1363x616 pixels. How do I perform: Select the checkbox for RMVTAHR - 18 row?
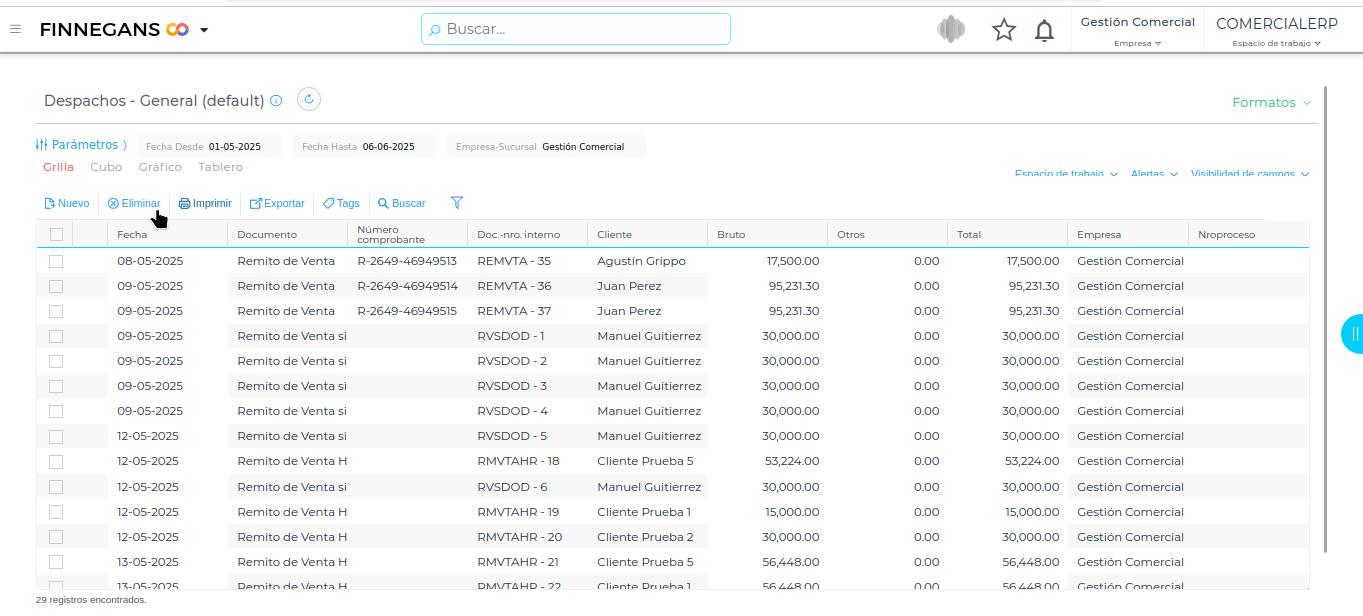pos(56,461)
